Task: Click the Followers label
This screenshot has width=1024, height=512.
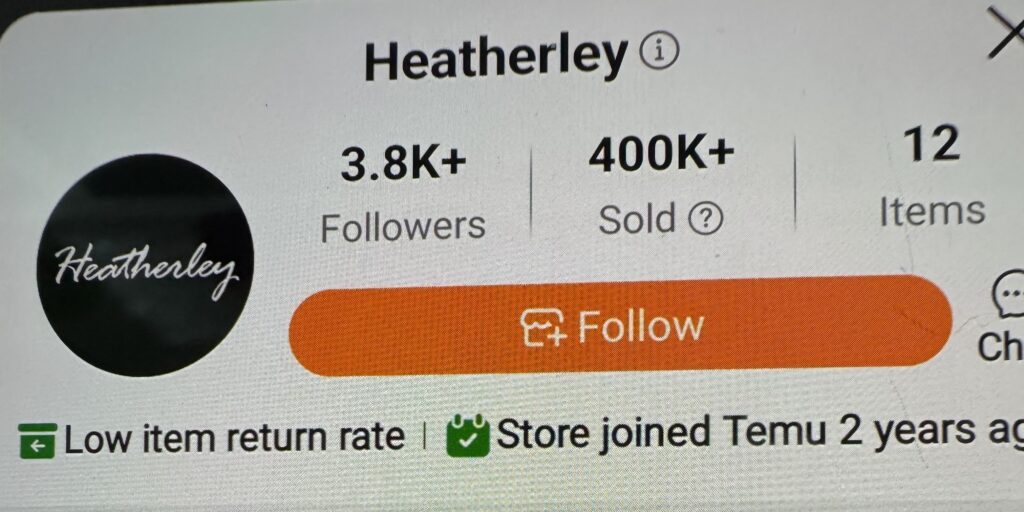Action: (x=404, y=227)
